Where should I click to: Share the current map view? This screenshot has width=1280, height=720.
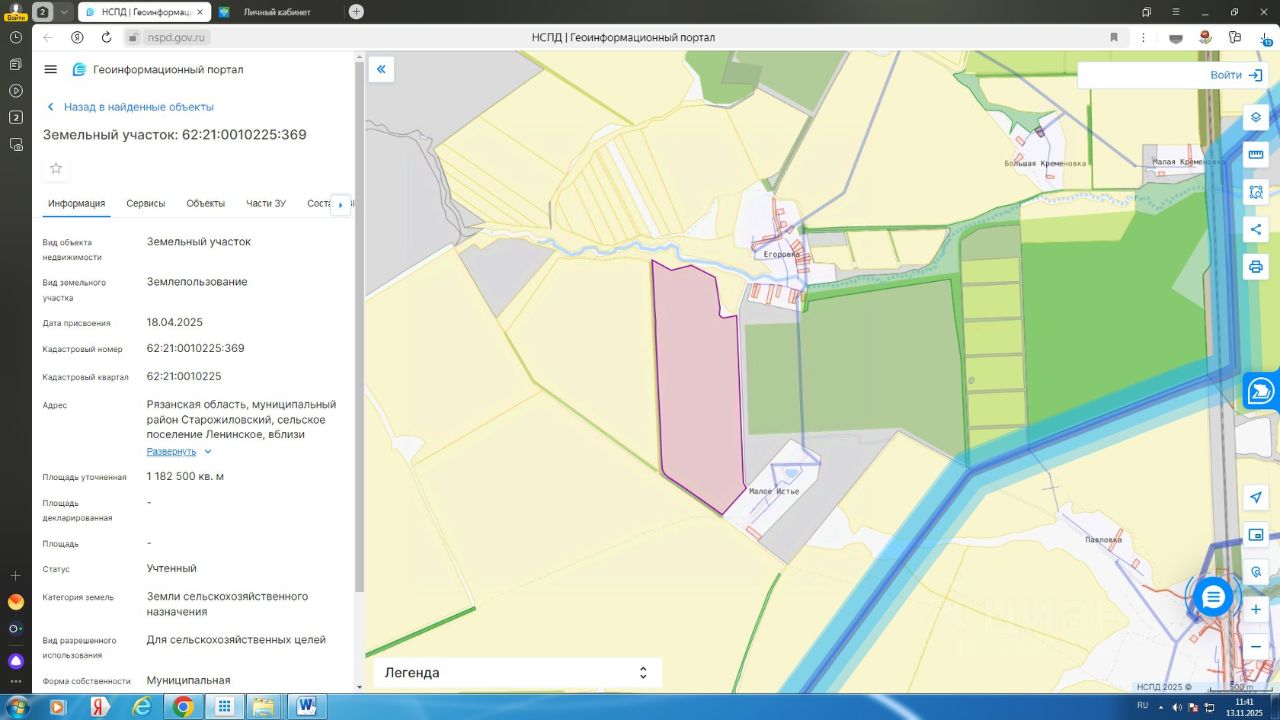(1256, 229)
